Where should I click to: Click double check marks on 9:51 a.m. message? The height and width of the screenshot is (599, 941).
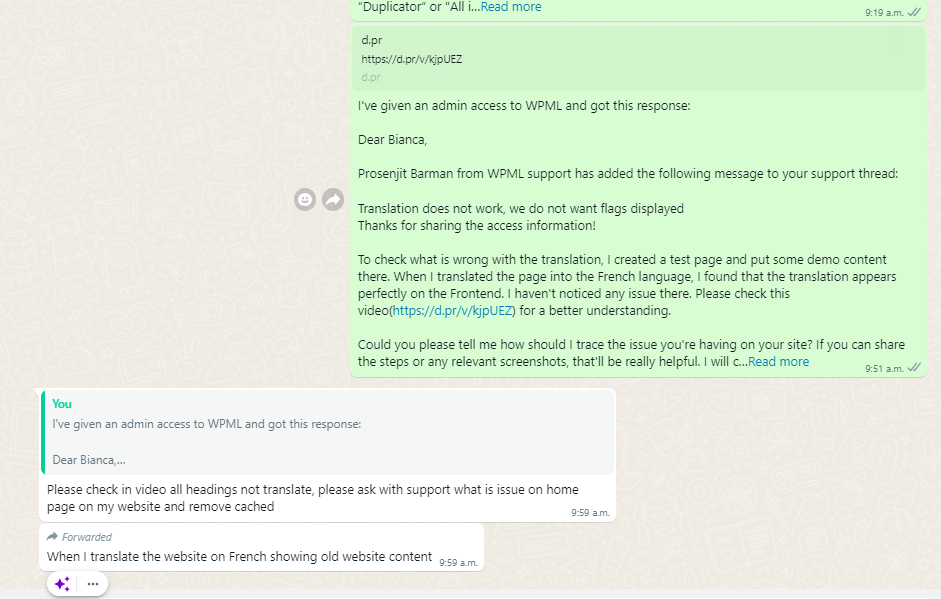(x=914, y=367)
